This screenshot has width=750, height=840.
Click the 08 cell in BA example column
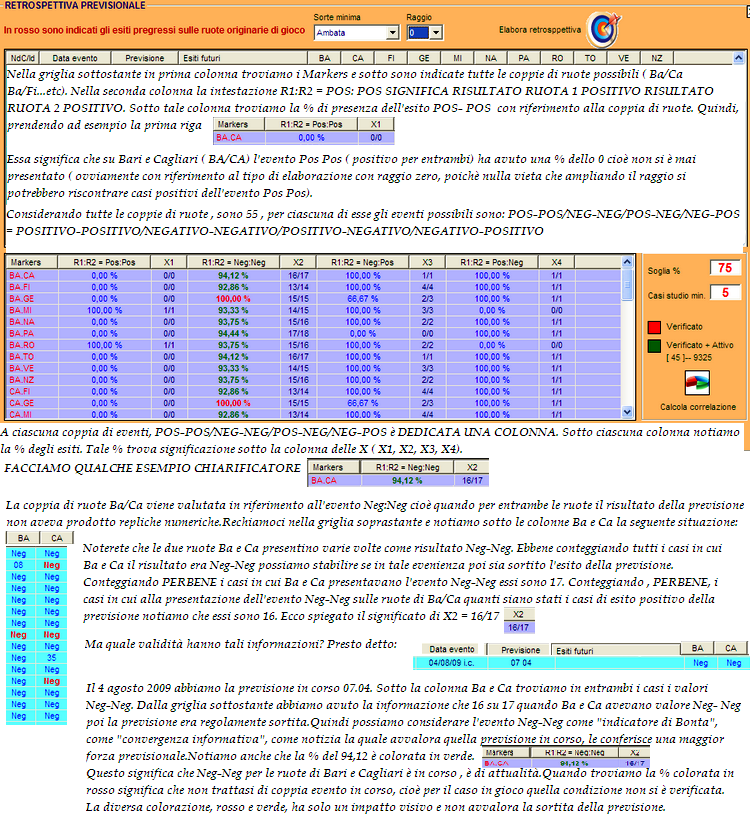point(19,565)
